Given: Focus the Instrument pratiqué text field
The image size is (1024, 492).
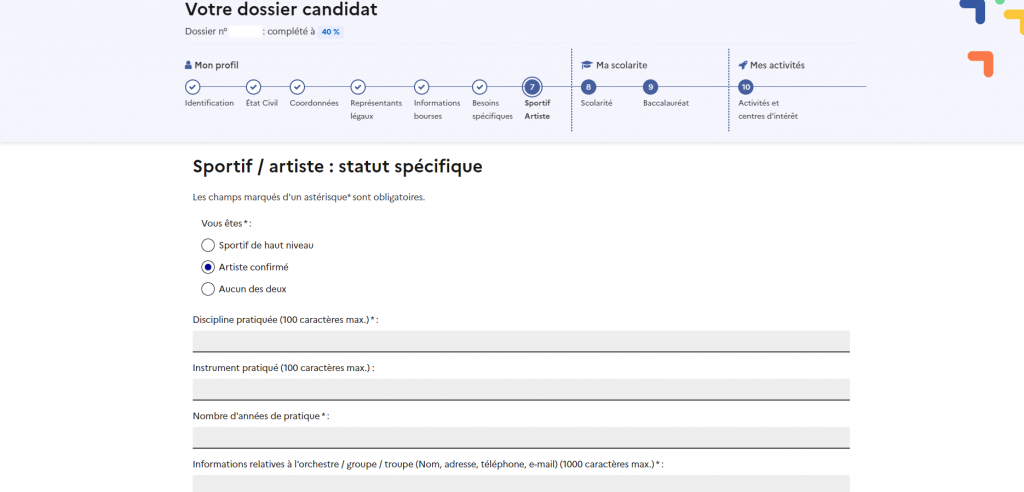Looking at the screenshot, I should pos(521,389).
